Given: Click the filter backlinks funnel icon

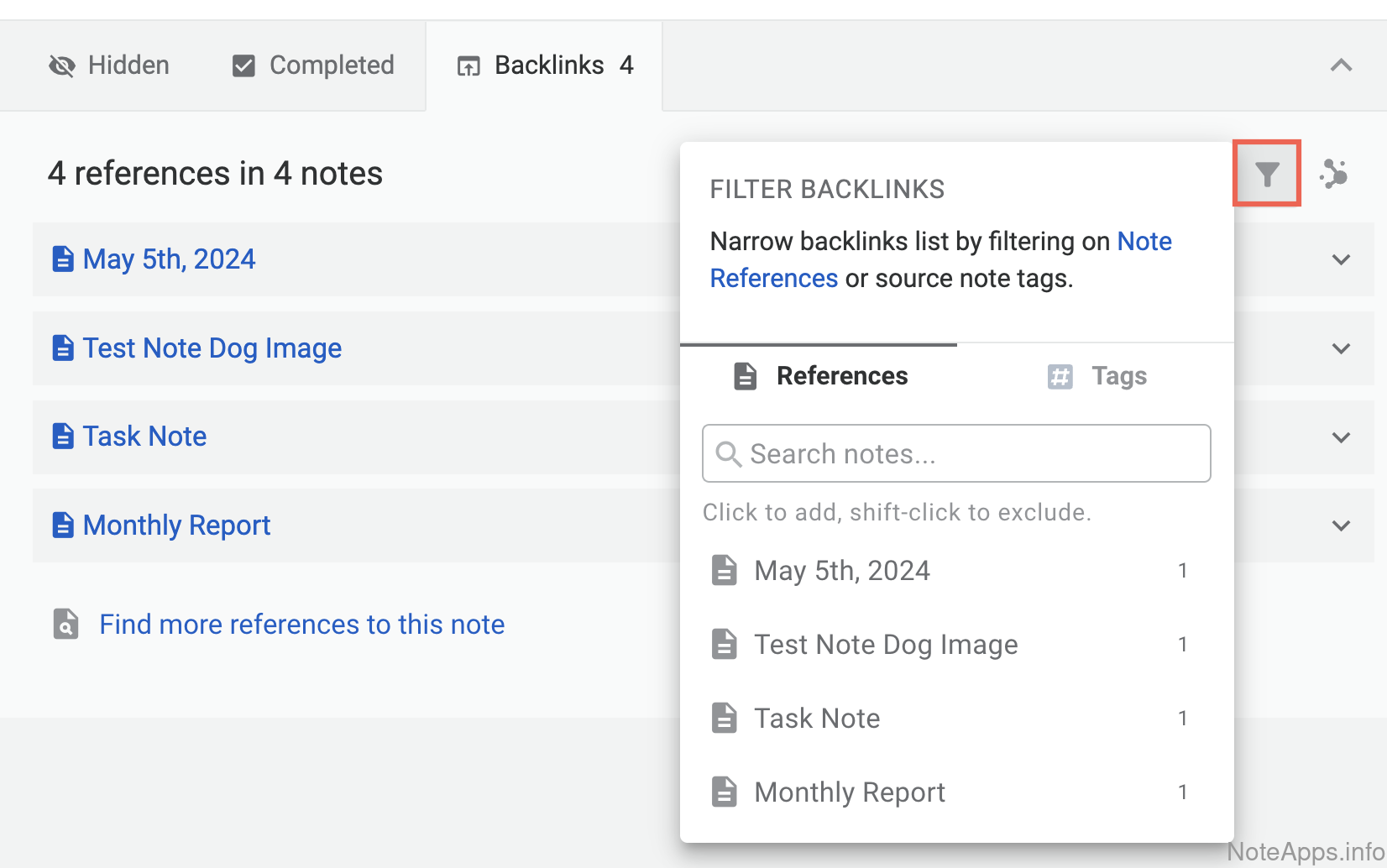Looking at the screenshot, I should click(1266, 174).
